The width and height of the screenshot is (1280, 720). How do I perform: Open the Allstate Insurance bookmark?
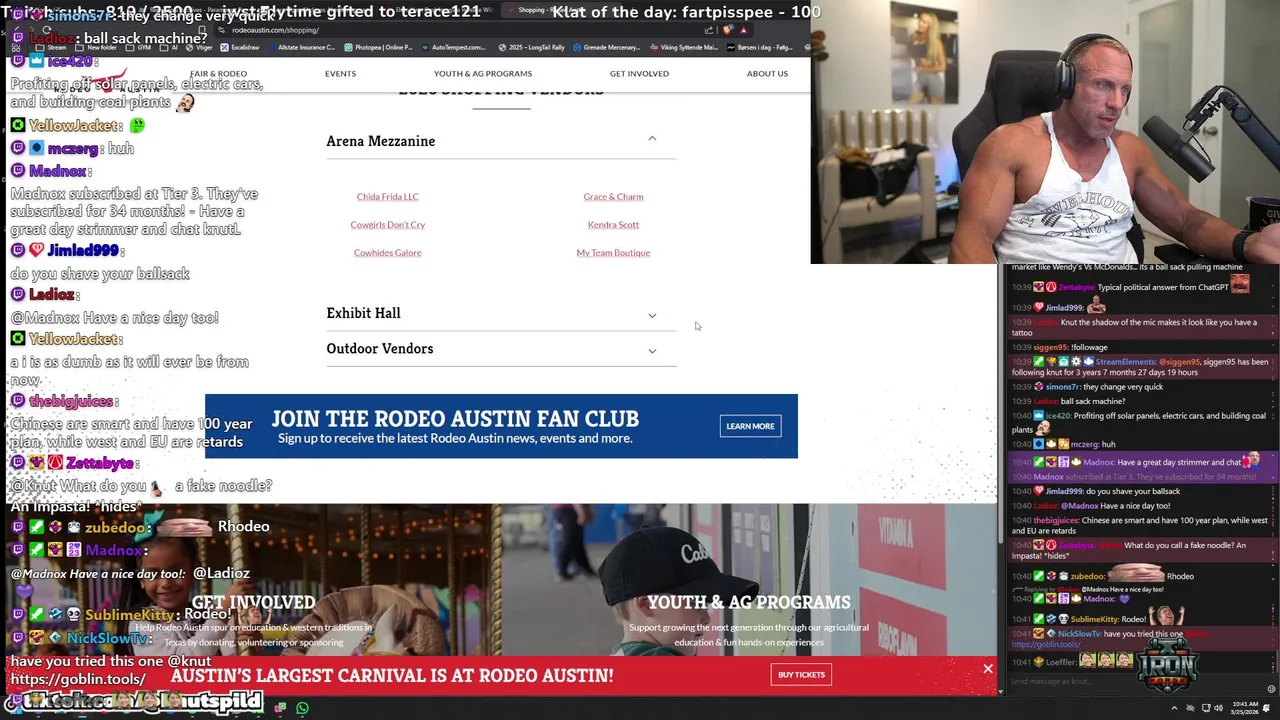click(x=301, y=47)
